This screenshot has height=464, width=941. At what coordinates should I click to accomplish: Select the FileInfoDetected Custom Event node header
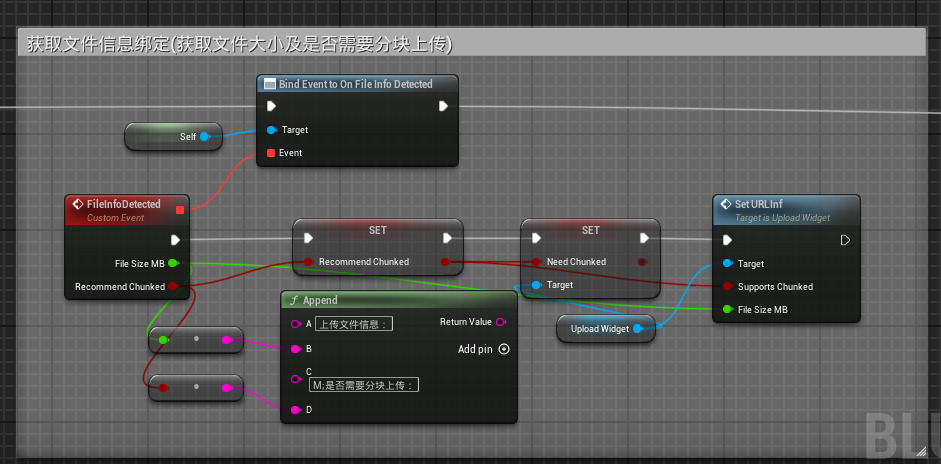point(127,210)
